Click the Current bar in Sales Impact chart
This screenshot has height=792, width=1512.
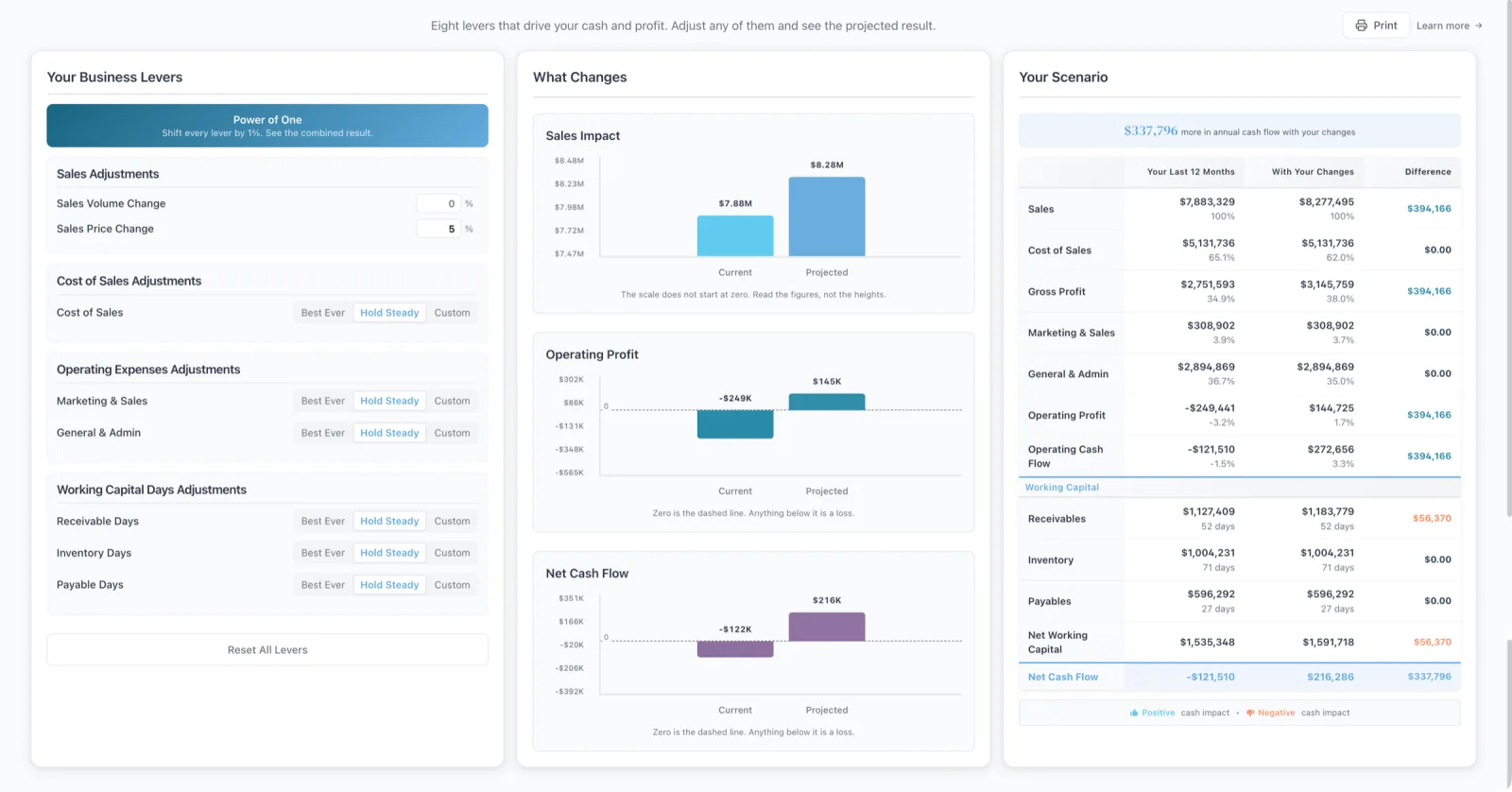tap(735, 236)
